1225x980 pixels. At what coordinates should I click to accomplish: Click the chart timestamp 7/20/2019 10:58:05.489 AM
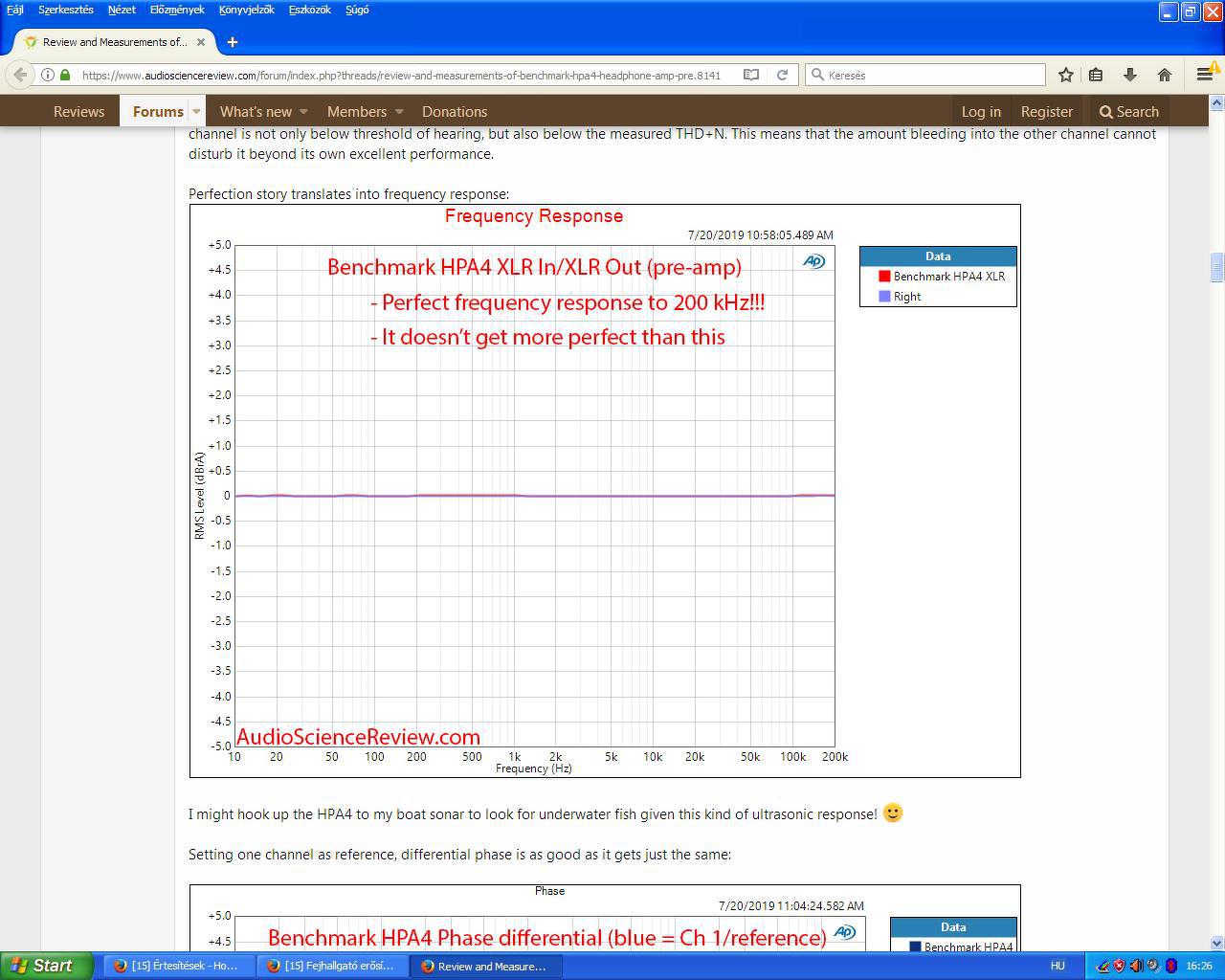pyautogui.click(x=761, y=234)
